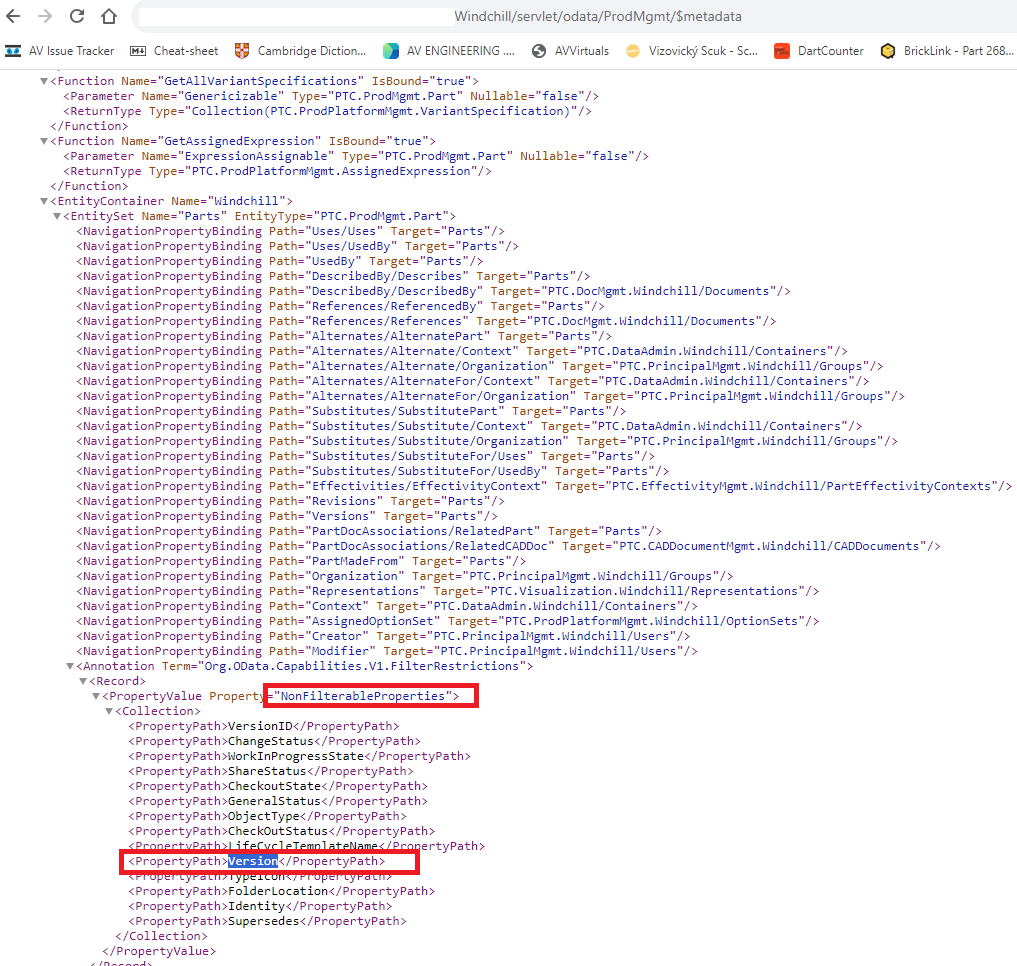The width and height of the screenshot is (1017, 966).
Task: Collapse the FilterRestrictions Annotation node
Action: pyautogui.click(x=71, y=665)
